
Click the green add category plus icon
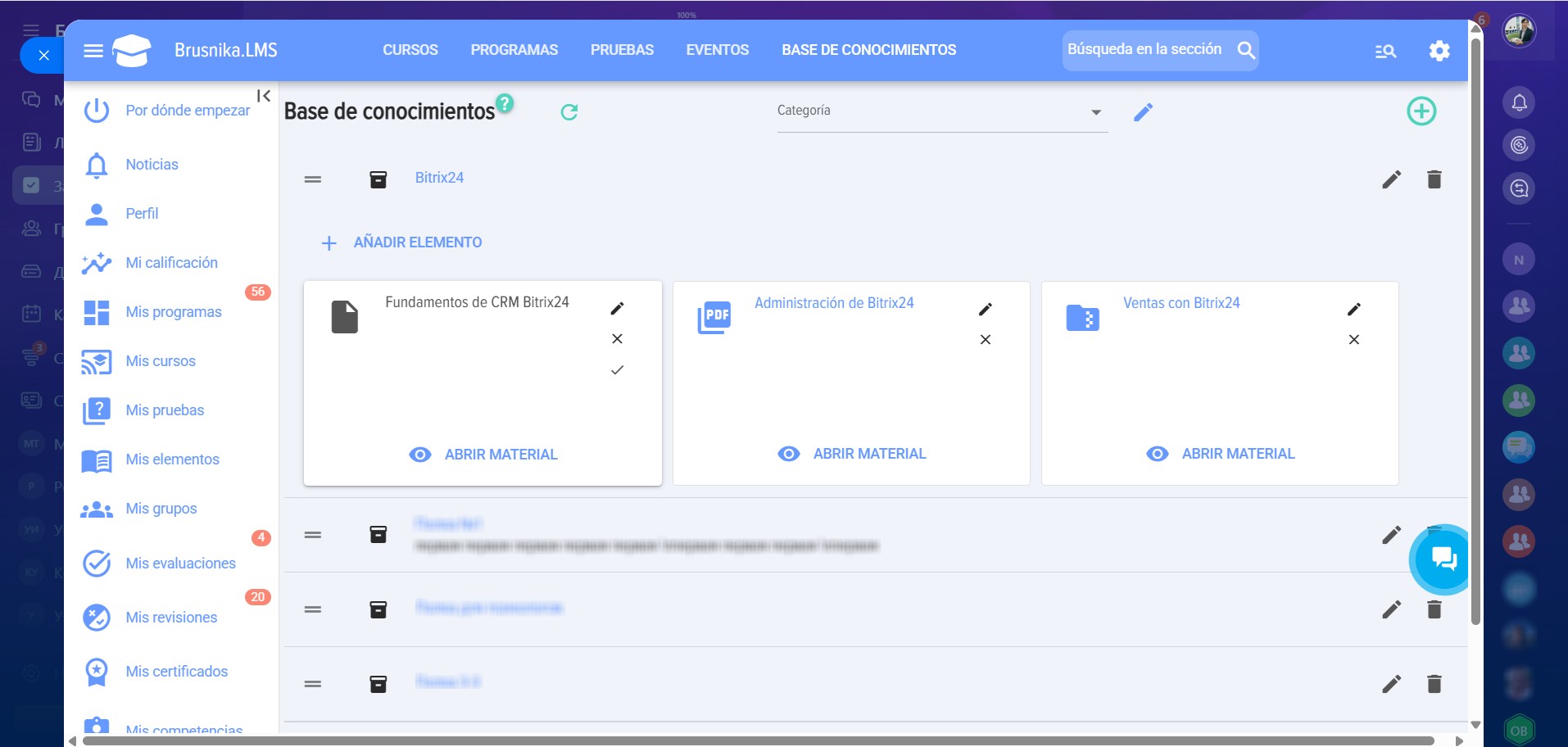coord(1421,111)
